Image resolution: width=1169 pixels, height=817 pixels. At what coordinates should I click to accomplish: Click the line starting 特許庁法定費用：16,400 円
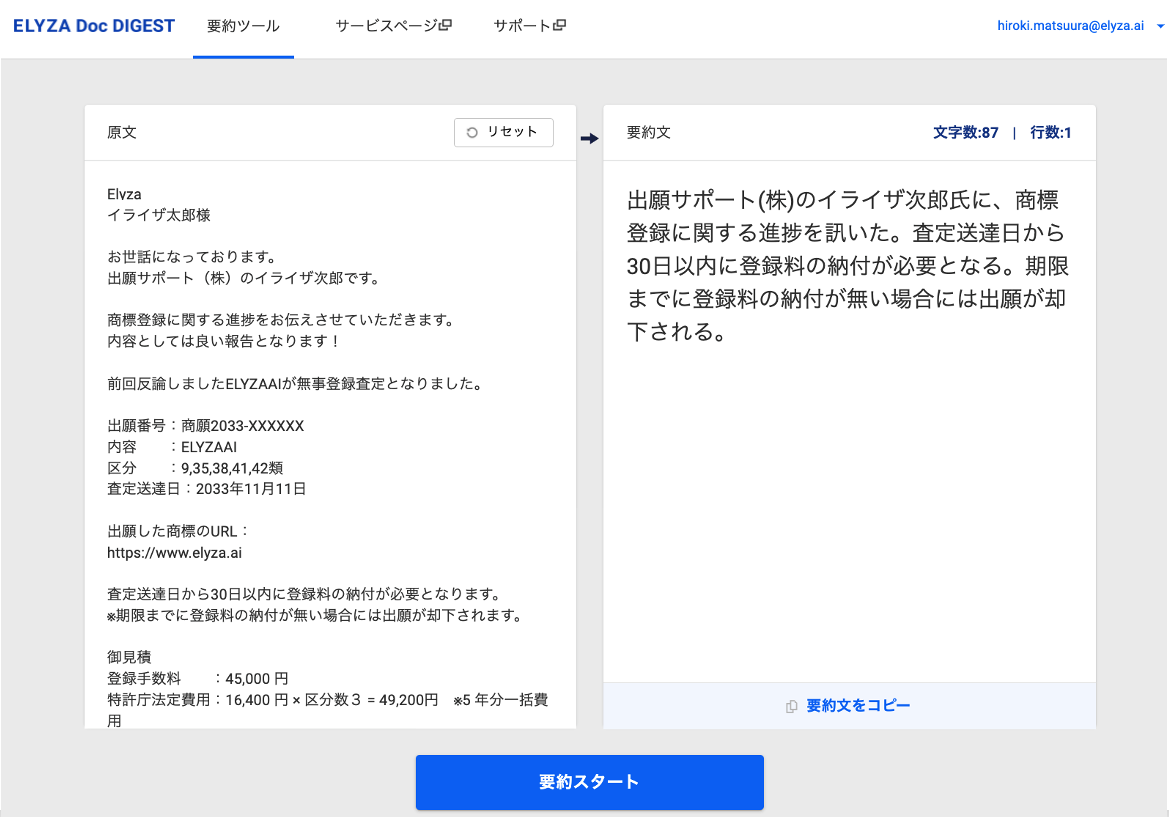coord(328,710)
